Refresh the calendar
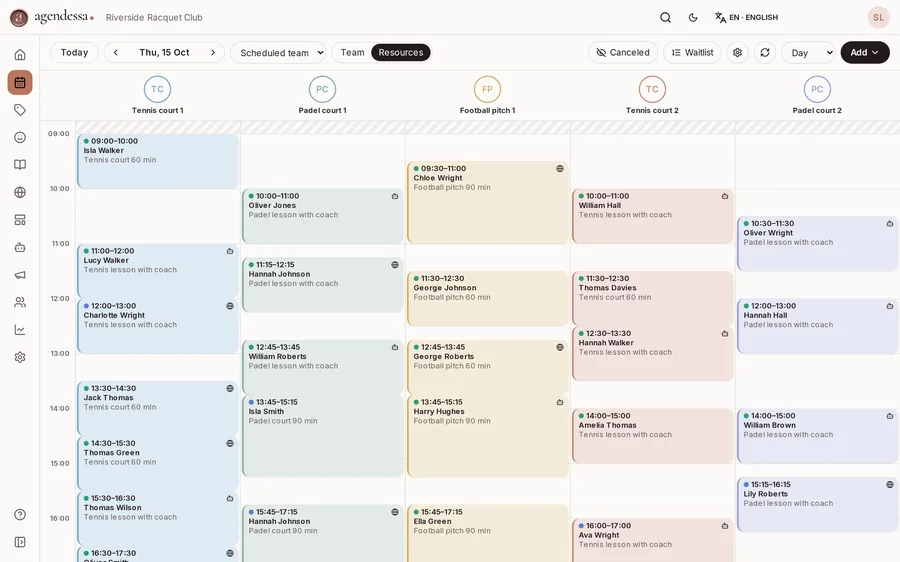Viewport: 900px width, 562px height. [x=765, y=52]
